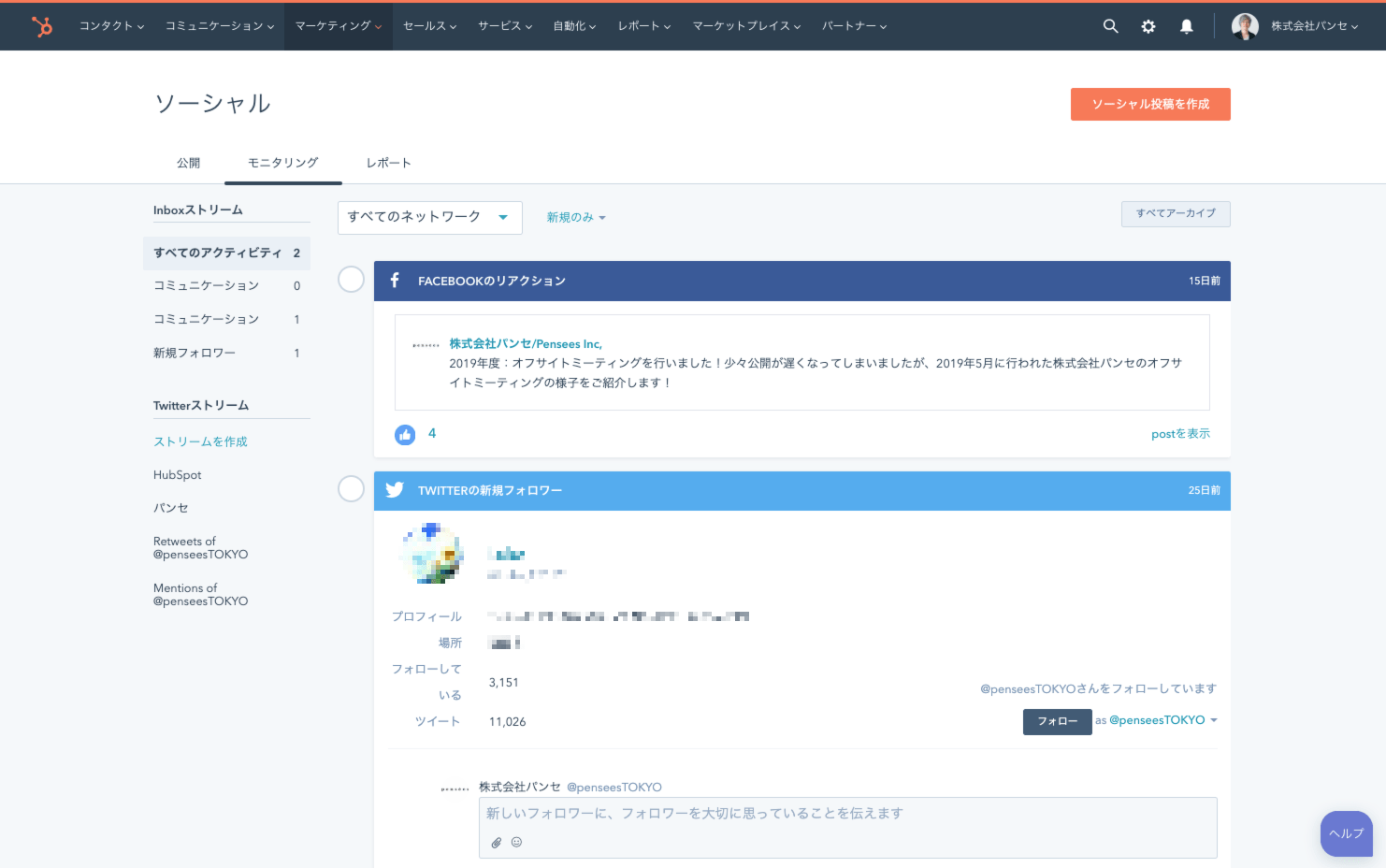Switch to the 公開 tab
Image resolution: width=1386 pixels, height=868 pixels.
pyautogui.click(x=188, y=163)
